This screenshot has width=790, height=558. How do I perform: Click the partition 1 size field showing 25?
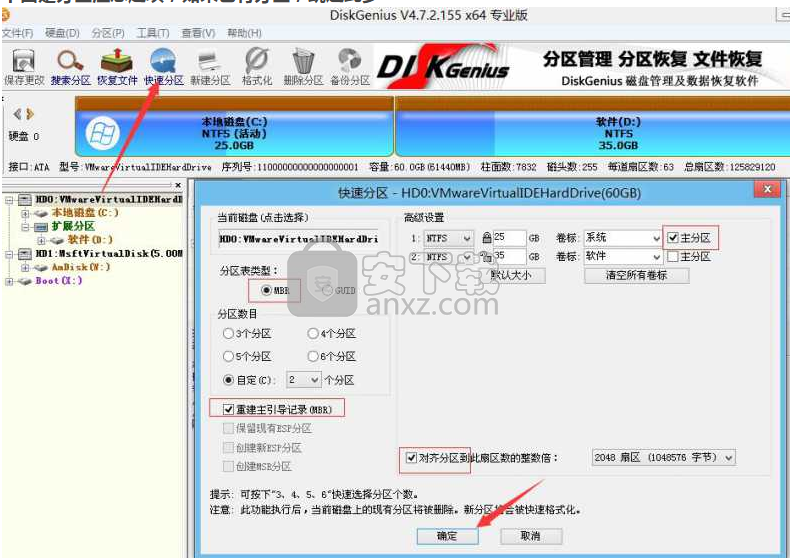(x=509, y=237)
